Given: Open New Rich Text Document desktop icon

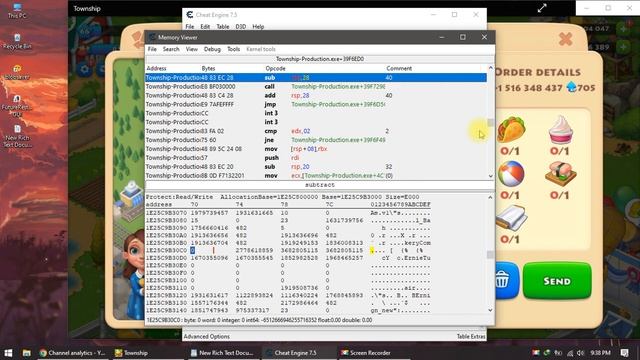Looking at the screenshot, I should point(17,136).
